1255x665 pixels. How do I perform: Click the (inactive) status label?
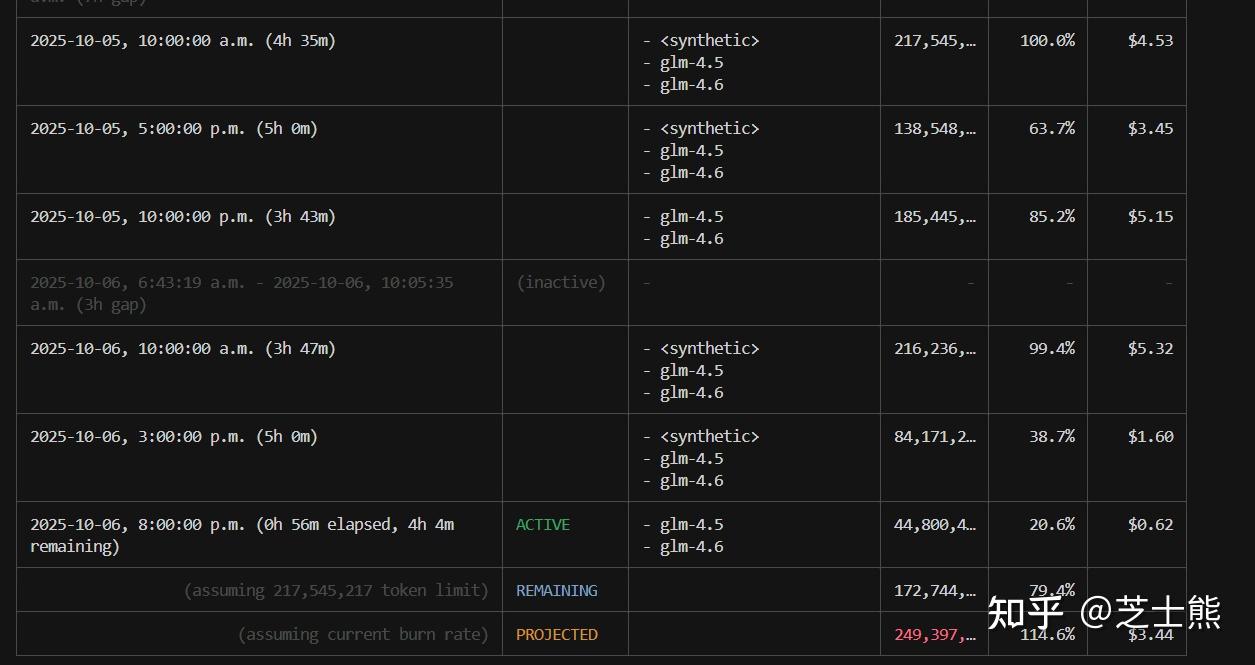pyautogui.click(x=560, y=283)
